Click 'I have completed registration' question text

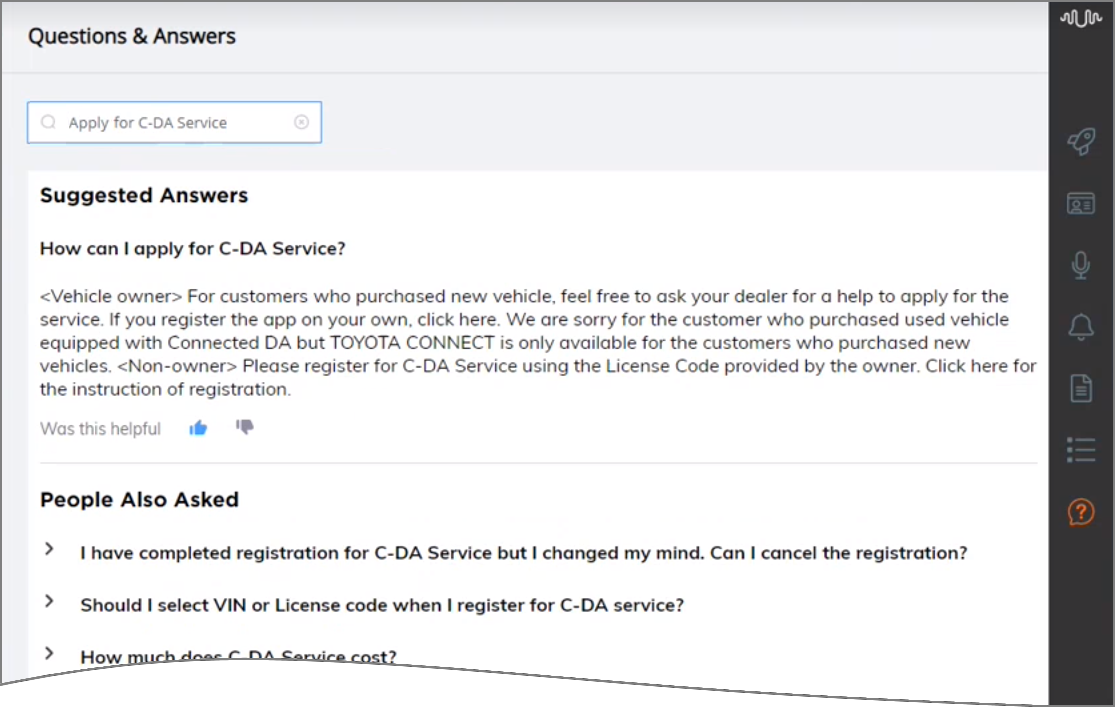click(x=523, y=553)
